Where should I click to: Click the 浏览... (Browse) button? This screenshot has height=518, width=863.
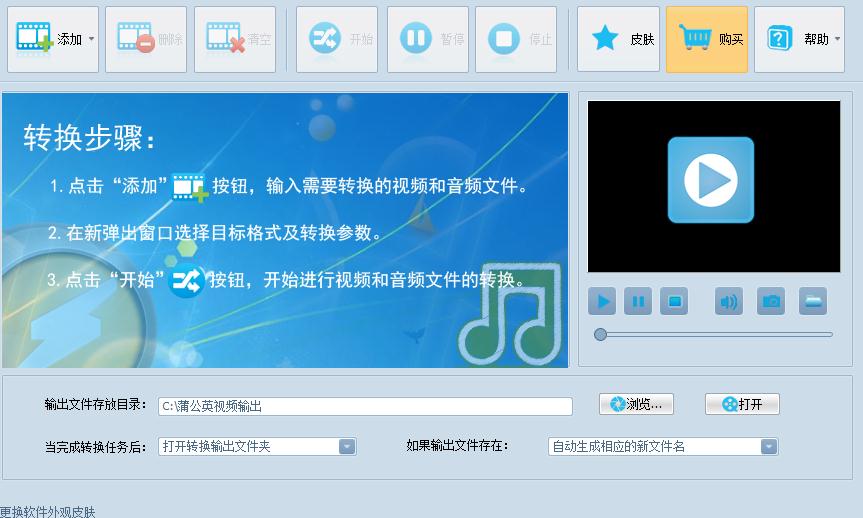(636, 404)
